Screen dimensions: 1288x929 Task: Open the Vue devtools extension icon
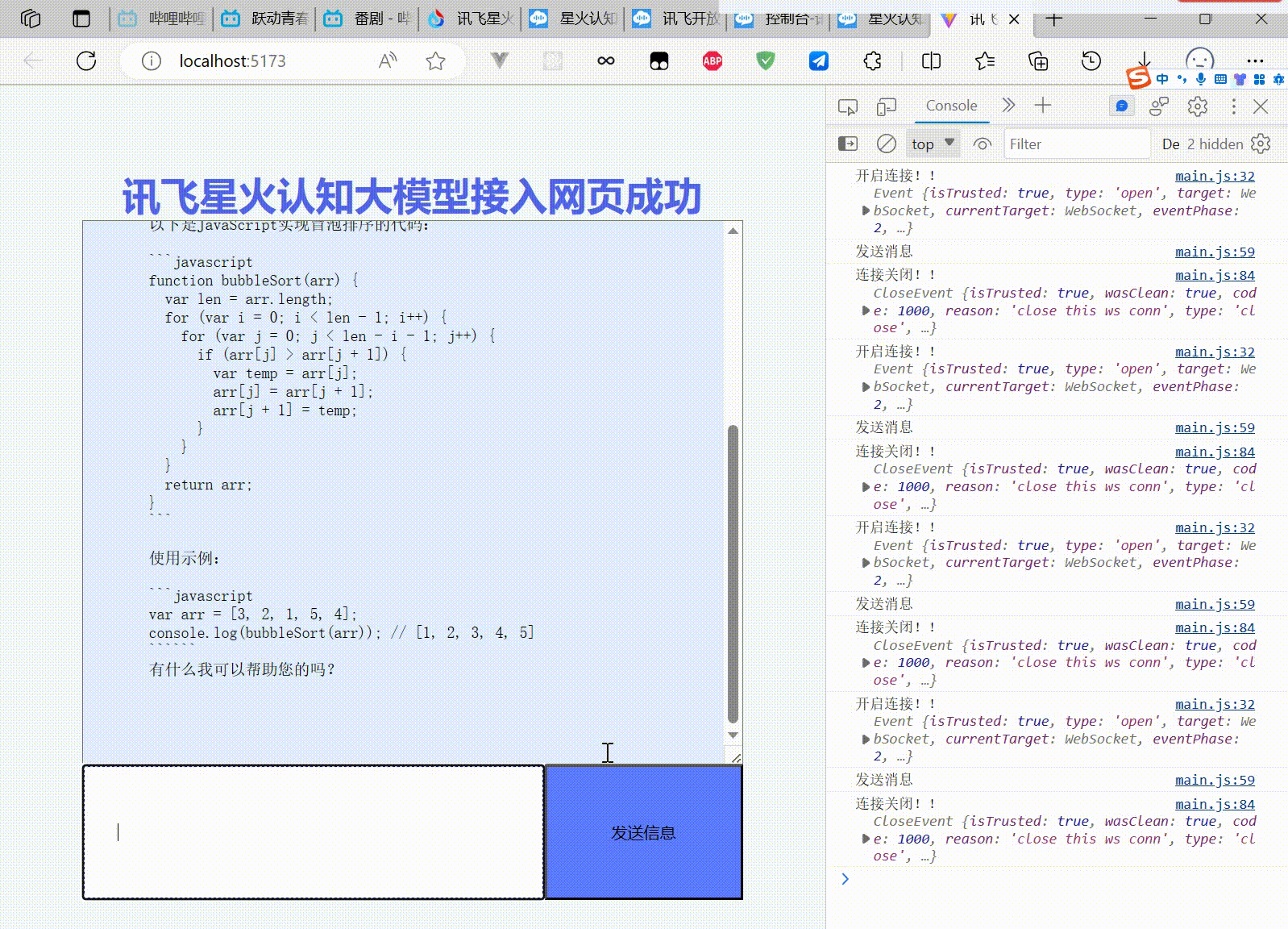click(x=500, y=60)
